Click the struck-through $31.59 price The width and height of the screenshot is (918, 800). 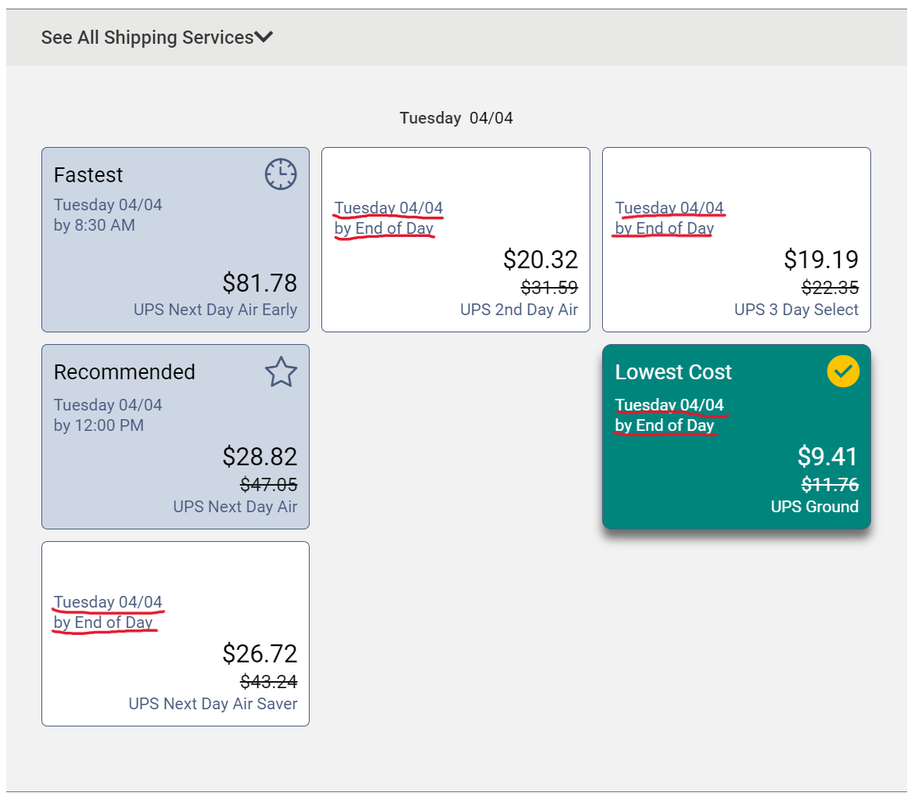point(549,288)
